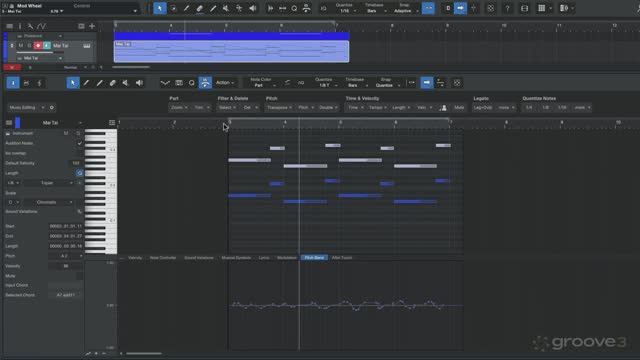Open the keyboard instrument editor icon on Mai Tai track
The width and height of the screenshot is (640, 360).
(x=87, y=46)
